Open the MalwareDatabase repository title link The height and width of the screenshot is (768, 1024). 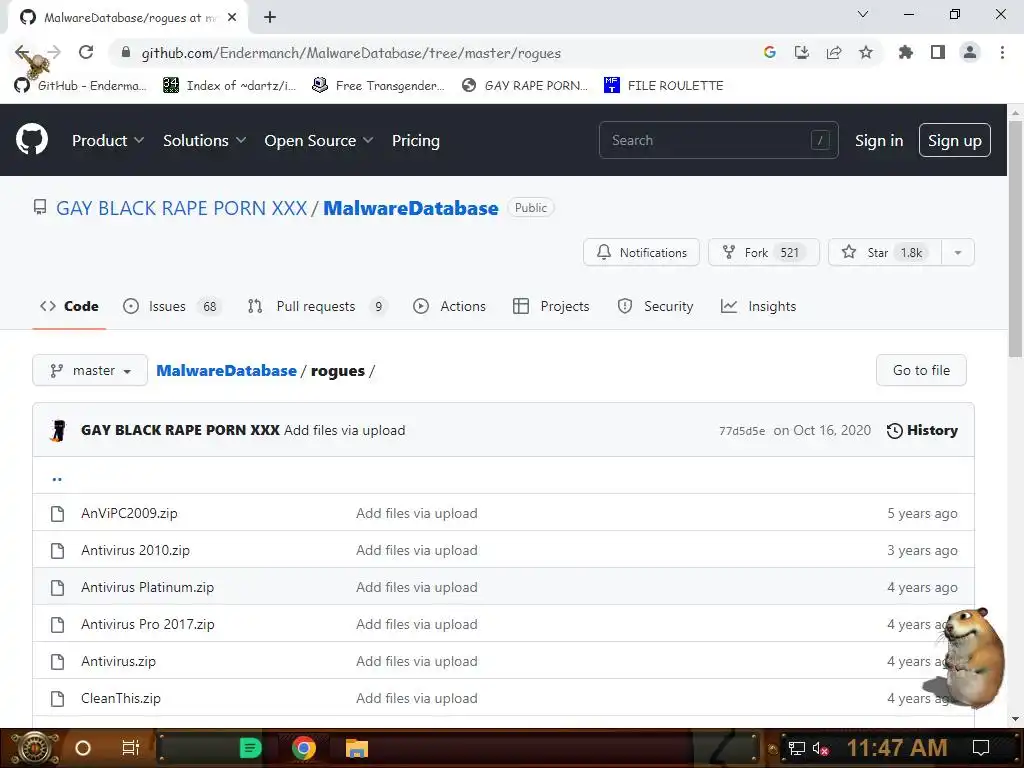tap(411, 208)
